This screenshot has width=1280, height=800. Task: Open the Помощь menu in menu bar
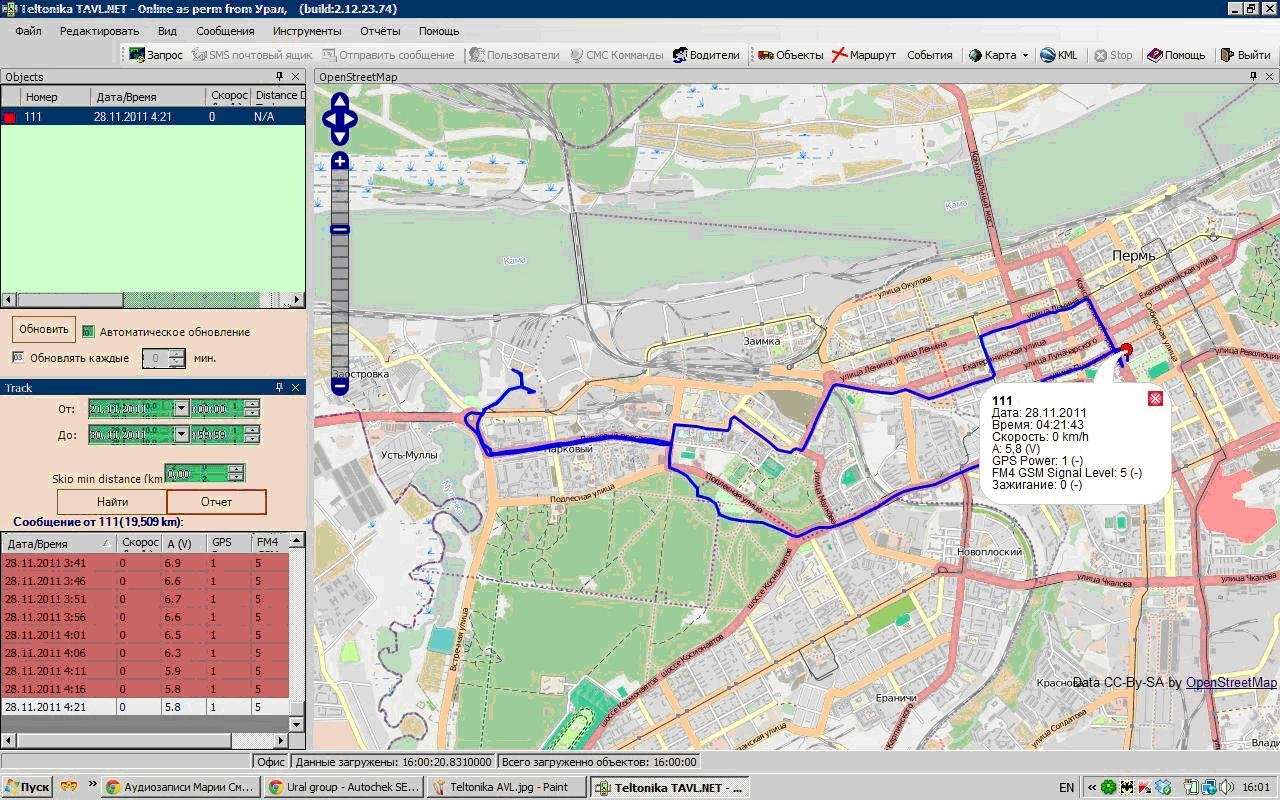tap(439, 31)
